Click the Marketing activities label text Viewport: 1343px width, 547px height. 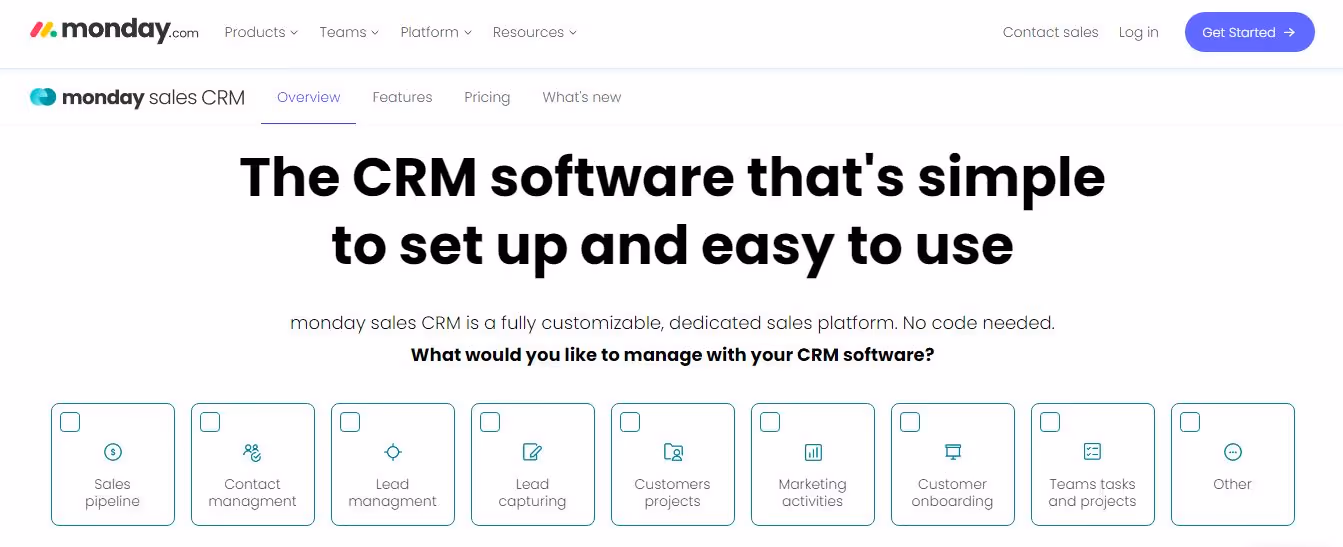tap(813, 493)
